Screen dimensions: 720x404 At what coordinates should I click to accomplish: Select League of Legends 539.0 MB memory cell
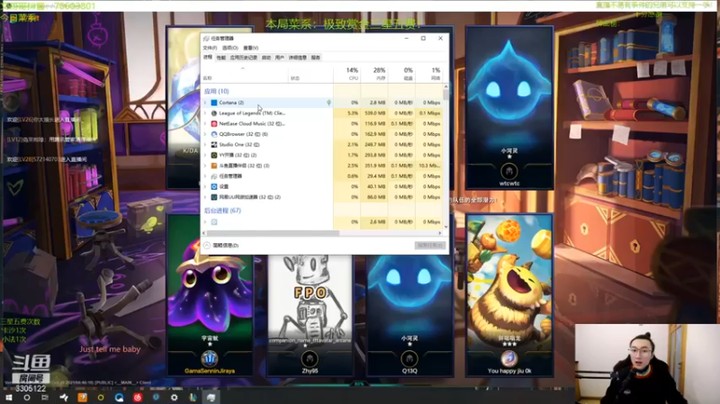coord(374,113)
